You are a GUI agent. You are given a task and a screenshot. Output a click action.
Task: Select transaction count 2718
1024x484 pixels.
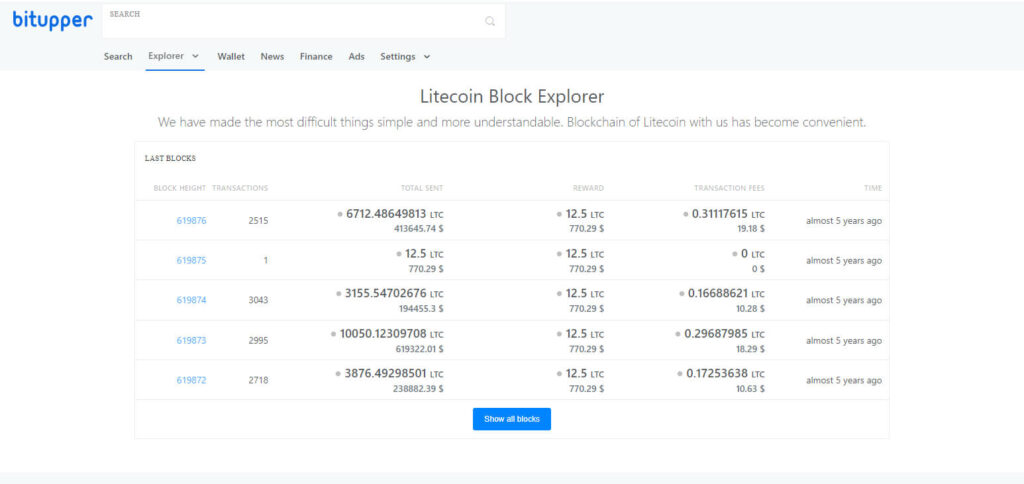click(x=259, y=380)
